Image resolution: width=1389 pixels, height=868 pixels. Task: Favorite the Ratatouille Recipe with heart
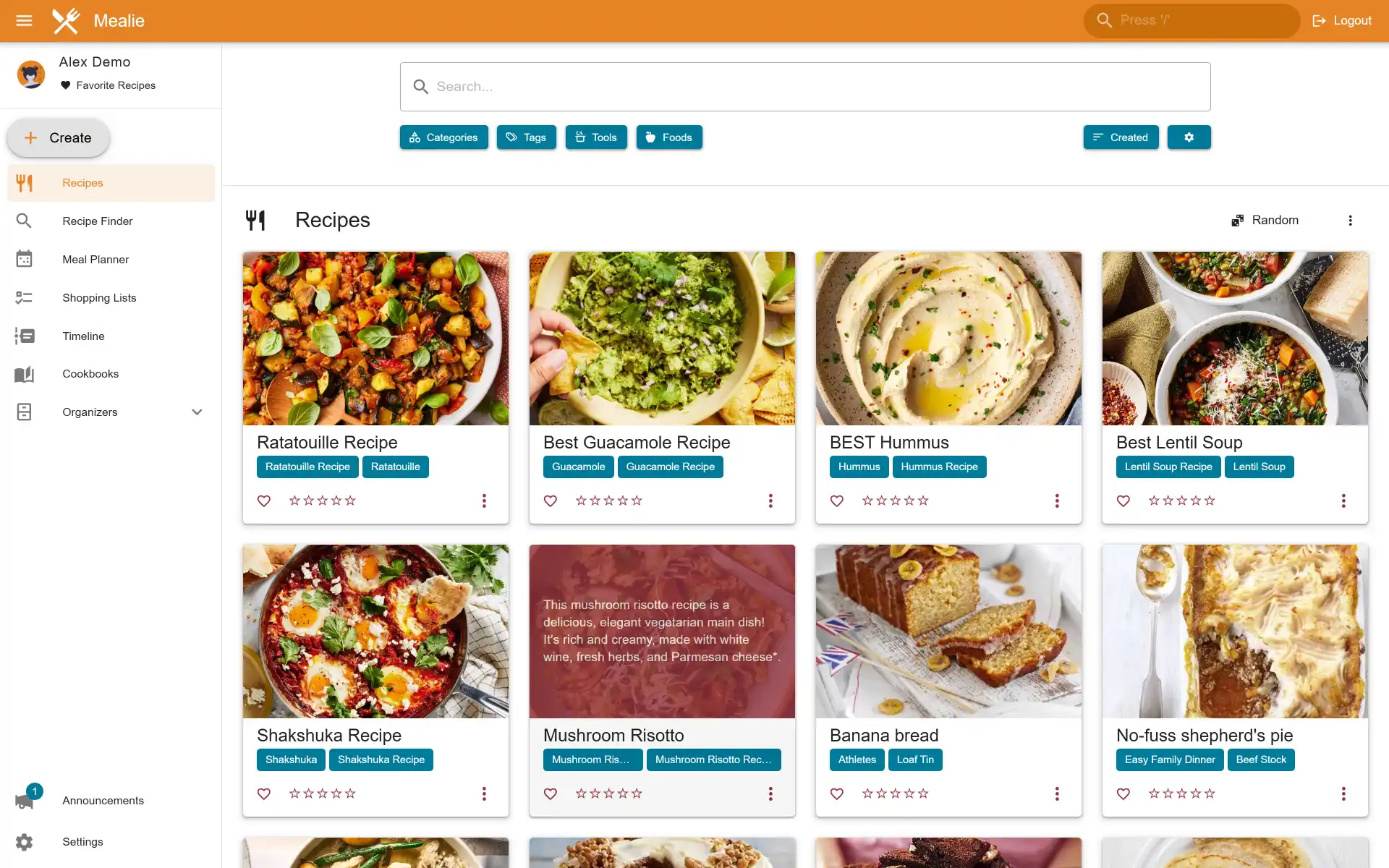(x=264, y=501)
